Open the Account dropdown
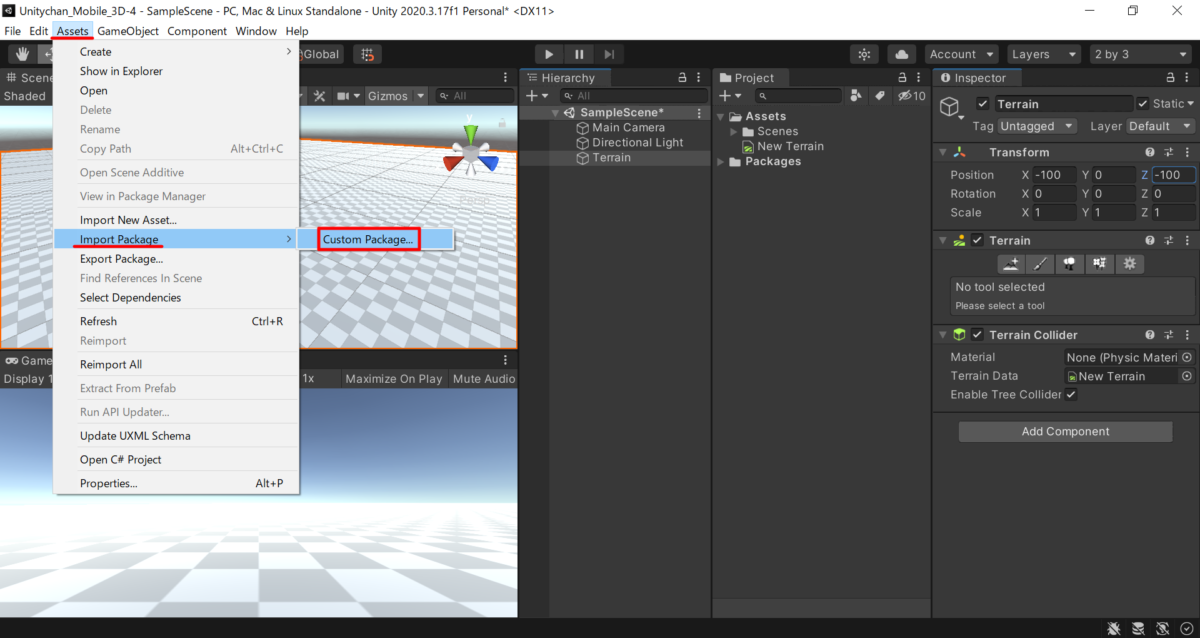This screenshot has width=1200, height=638. 961,54
